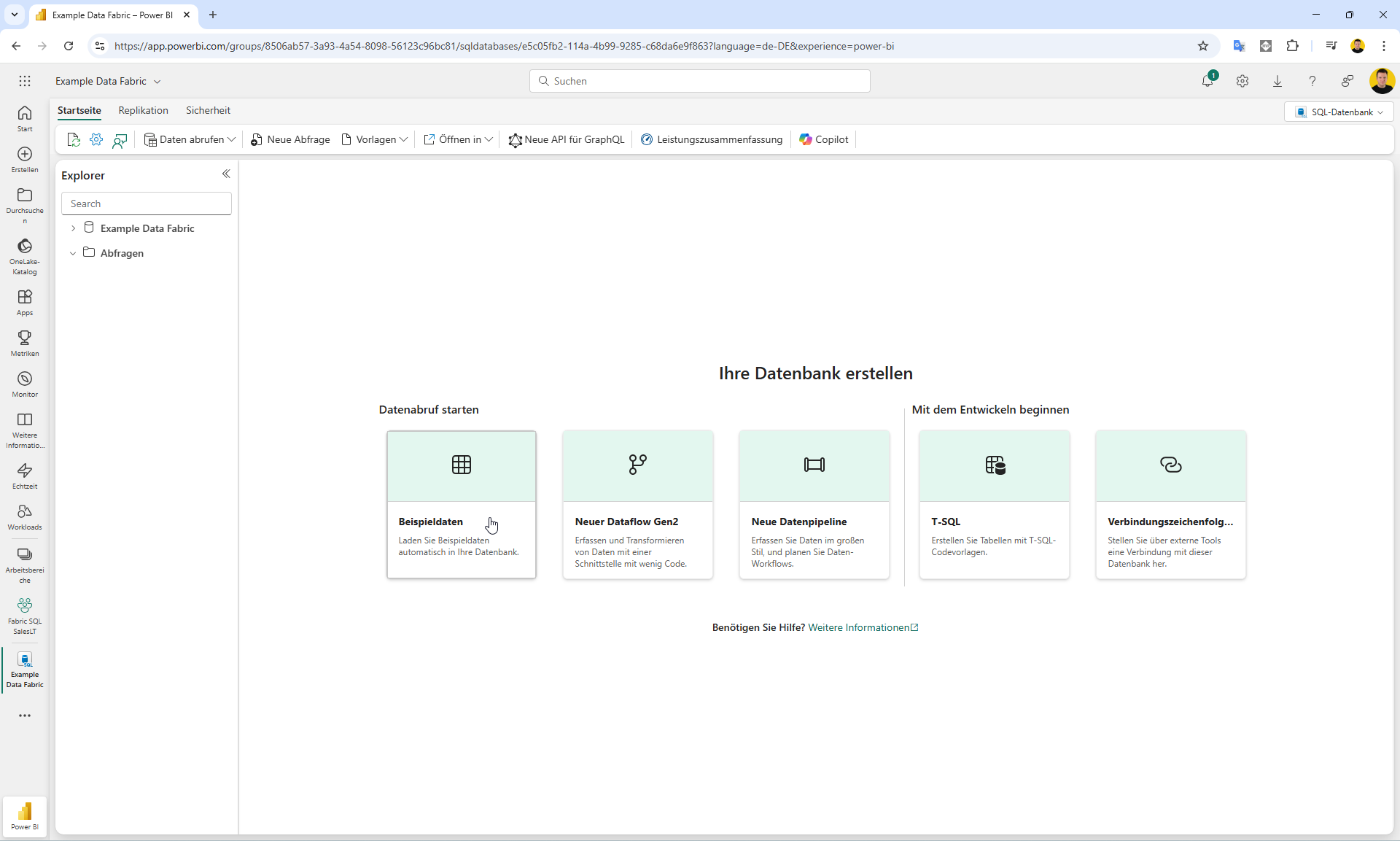Open the blue settings gear in toolbar

tap(96, 139)
